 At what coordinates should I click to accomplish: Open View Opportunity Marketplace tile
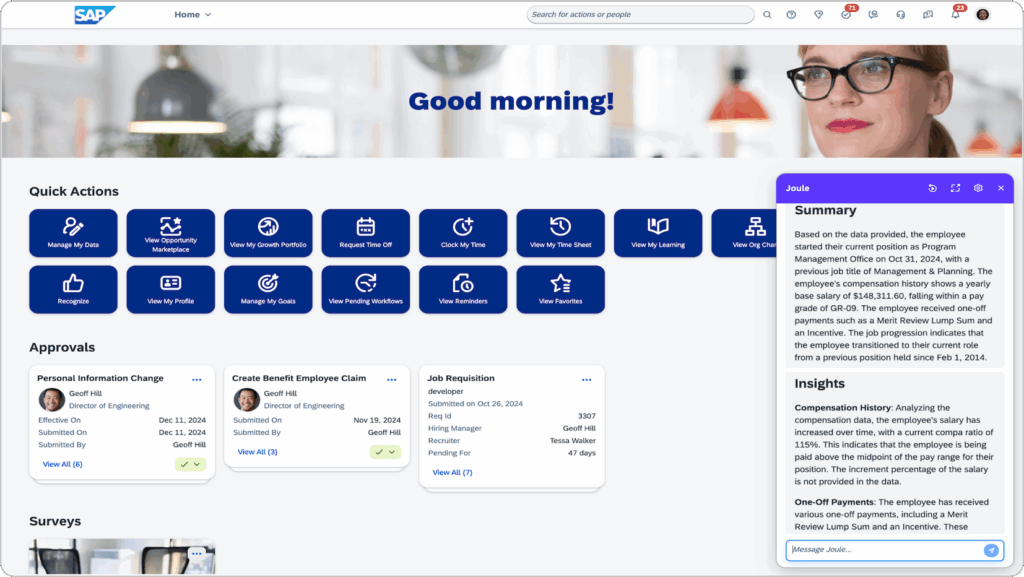170,233
